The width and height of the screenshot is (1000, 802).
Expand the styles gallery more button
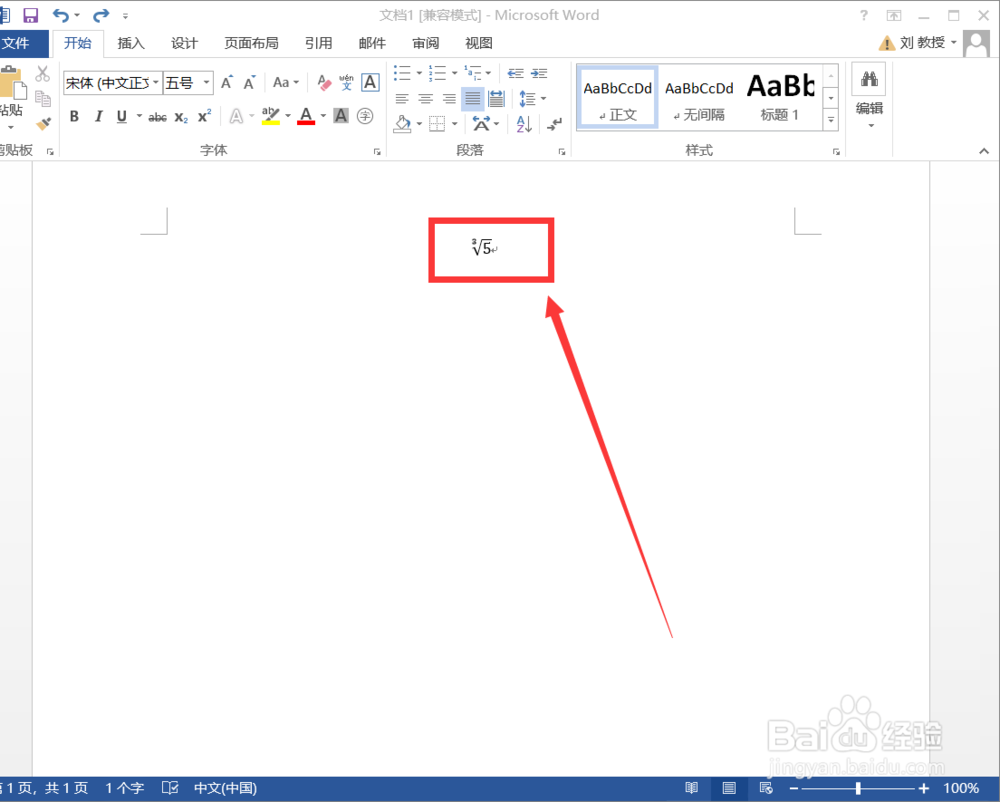[830, 120]
